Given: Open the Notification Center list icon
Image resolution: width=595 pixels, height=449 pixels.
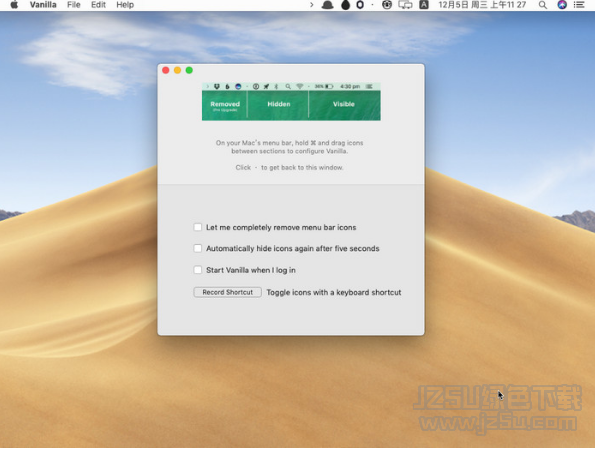Looking at the screenshot, I should [x=579, y=5].
